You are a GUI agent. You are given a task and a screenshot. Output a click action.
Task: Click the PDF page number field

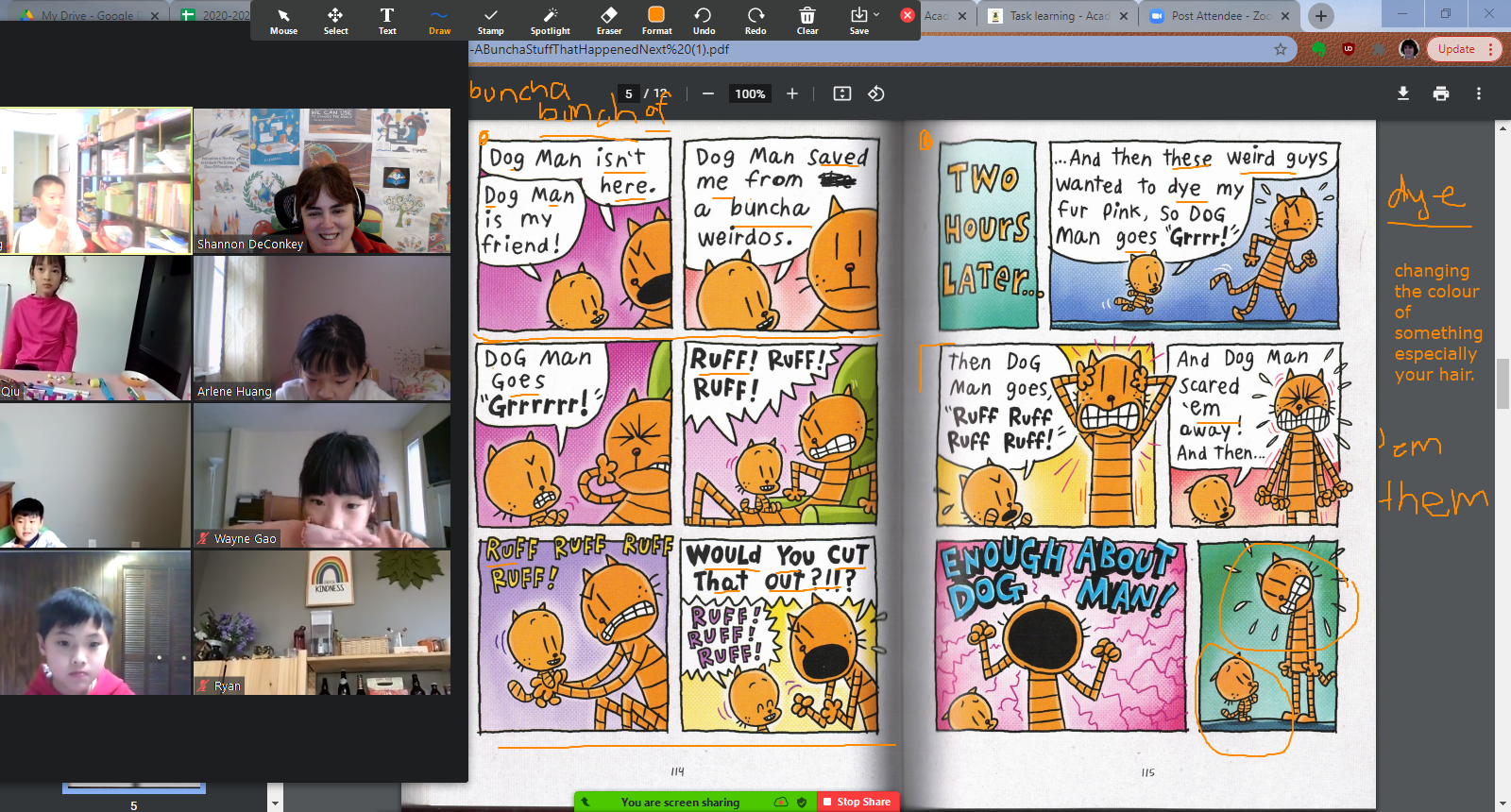pos(629,93)
